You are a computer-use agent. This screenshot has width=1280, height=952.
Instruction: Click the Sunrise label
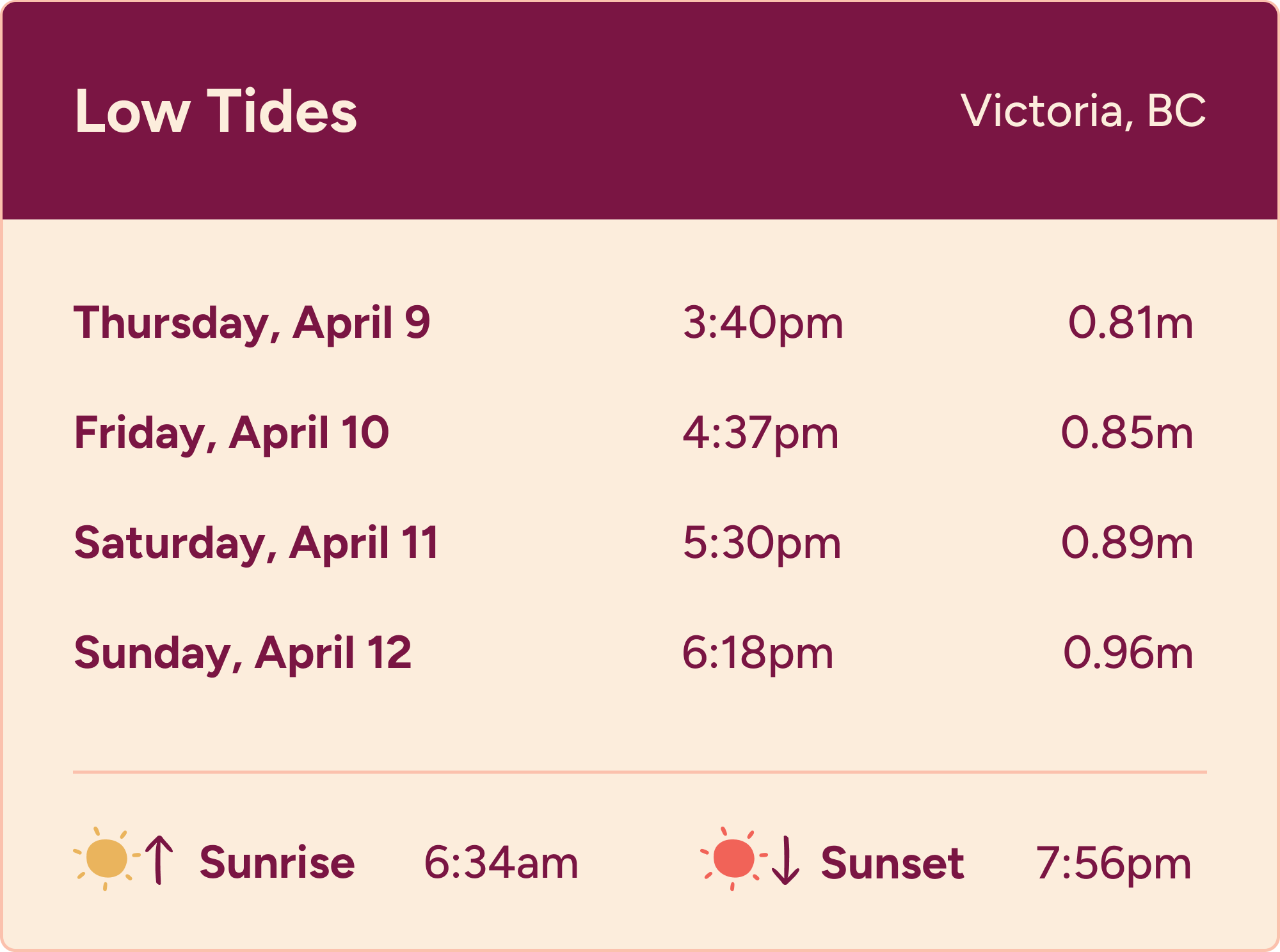click(277, 862)
